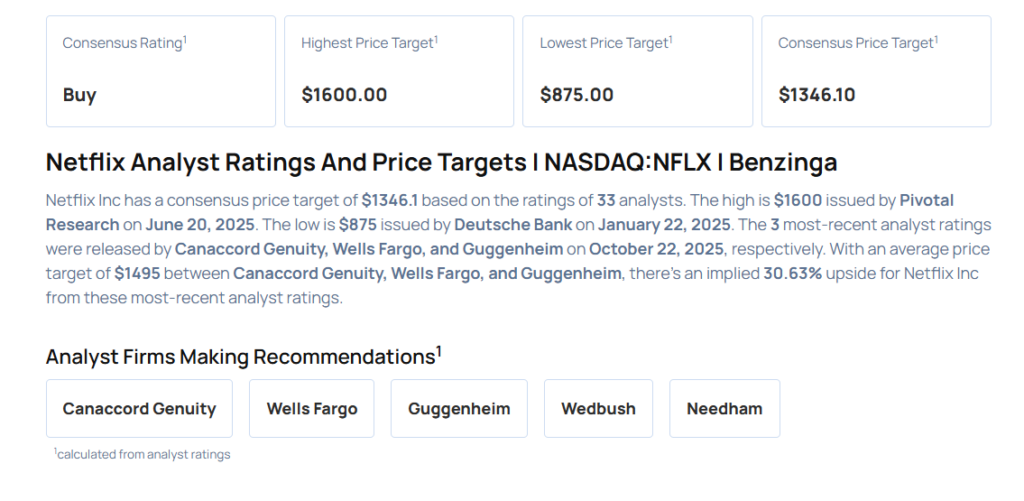
Task: Open the Lowest Price Target card
Action: coord(637,71)
